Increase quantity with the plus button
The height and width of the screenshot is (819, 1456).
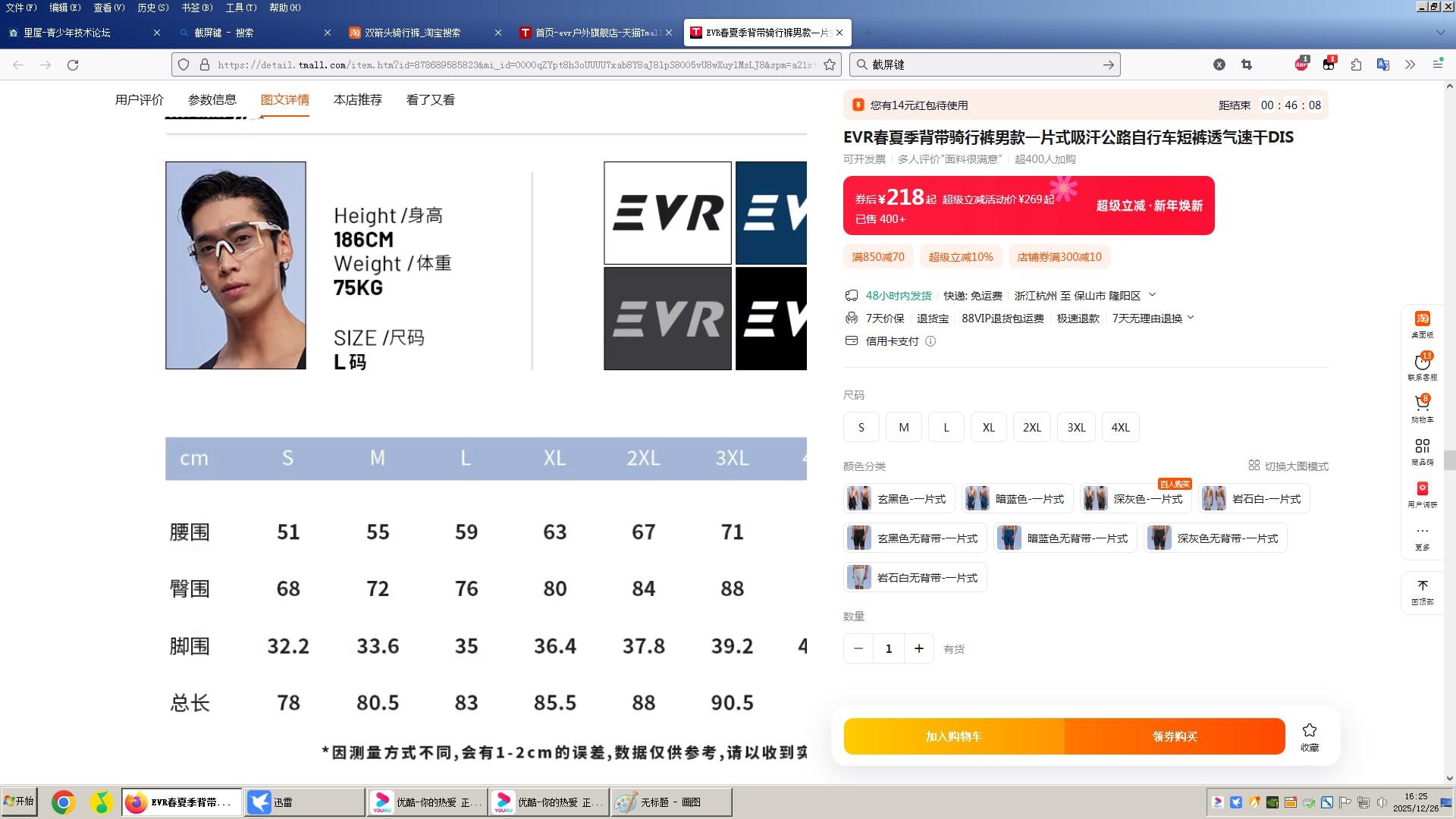pyautogui.click(x=918, y=648)
